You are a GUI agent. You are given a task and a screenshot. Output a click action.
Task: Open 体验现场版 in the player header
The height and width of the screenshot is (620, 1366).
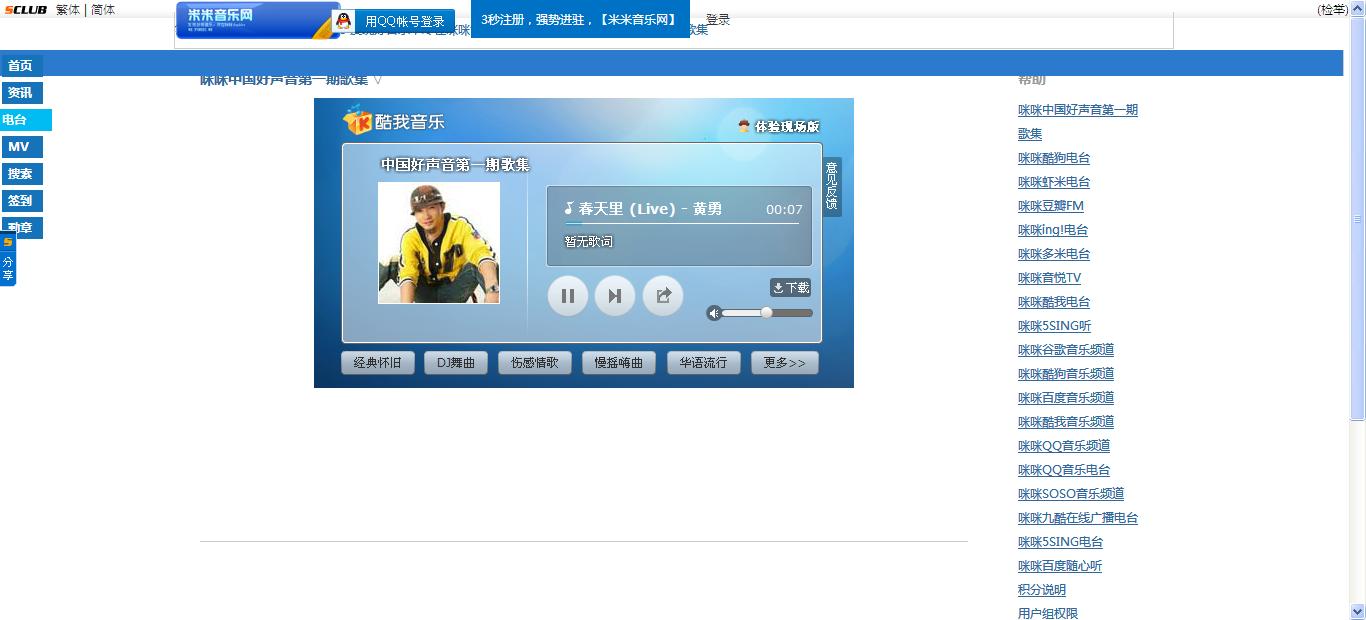tap(779, 126)
